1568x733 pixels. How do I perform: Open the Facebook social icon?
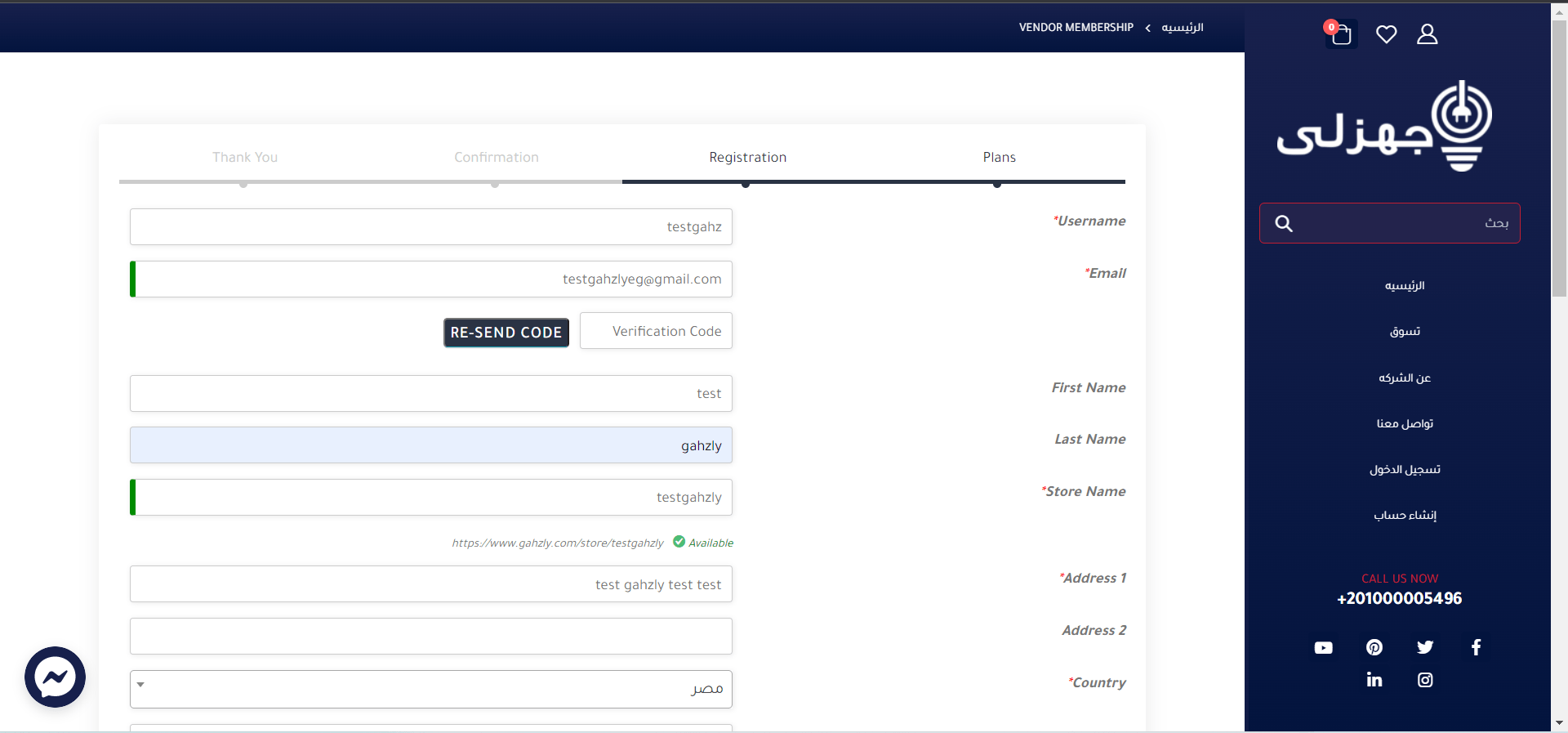(1476, 648)
